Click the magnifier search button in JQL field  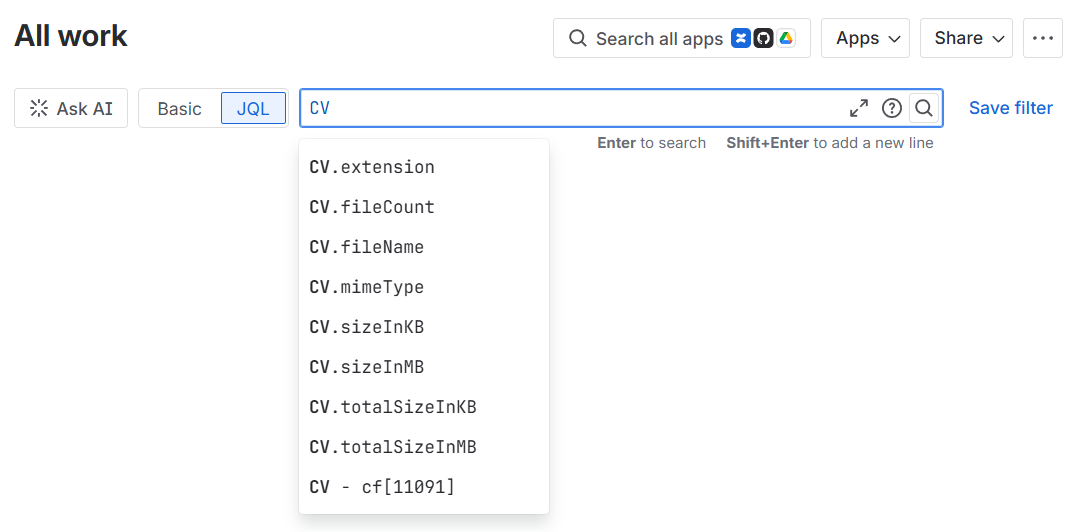click(923, 108)
